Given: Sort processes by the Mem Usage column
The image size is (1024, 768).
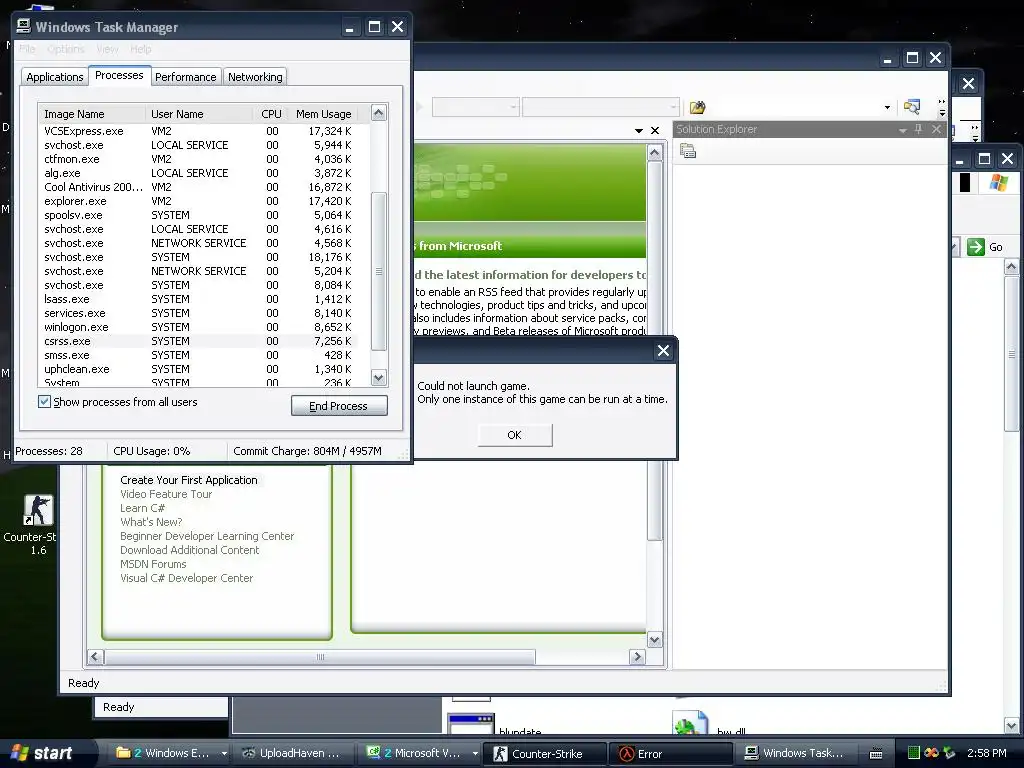Looking at the screenshot, I should 324,114.
